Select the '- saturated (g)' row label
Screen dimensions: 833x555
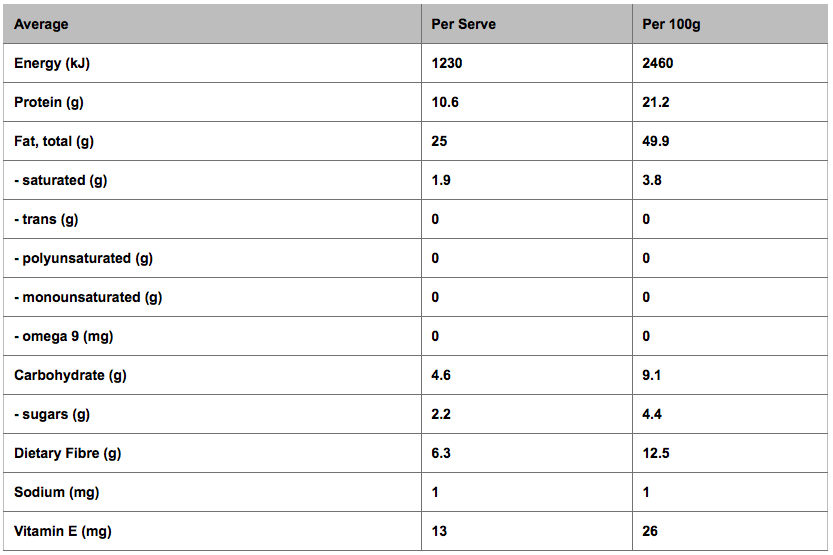(x=61, y=181)
